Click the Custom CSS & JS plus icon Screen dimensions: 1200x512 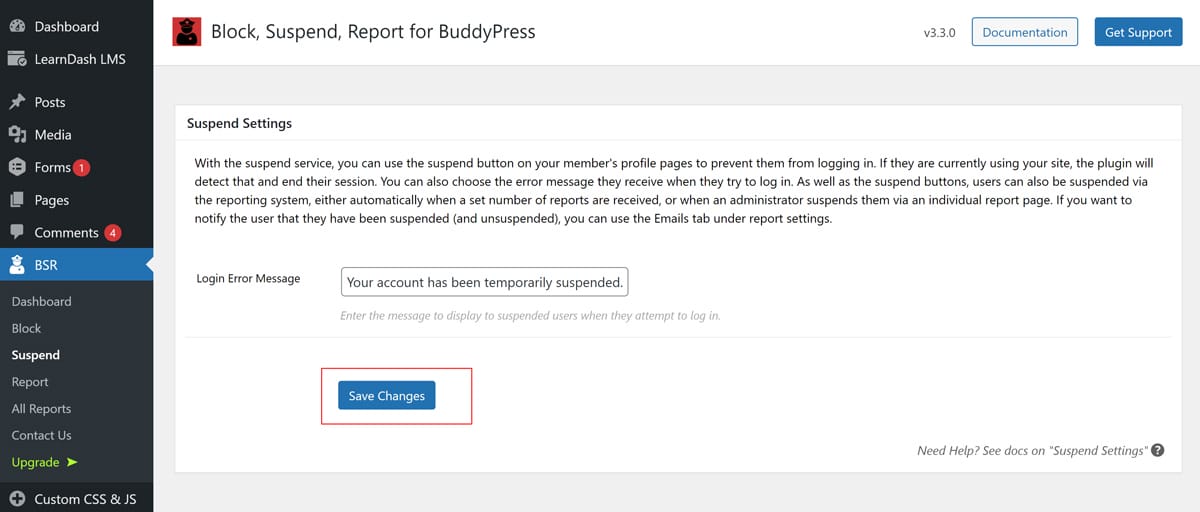[17, 498]
